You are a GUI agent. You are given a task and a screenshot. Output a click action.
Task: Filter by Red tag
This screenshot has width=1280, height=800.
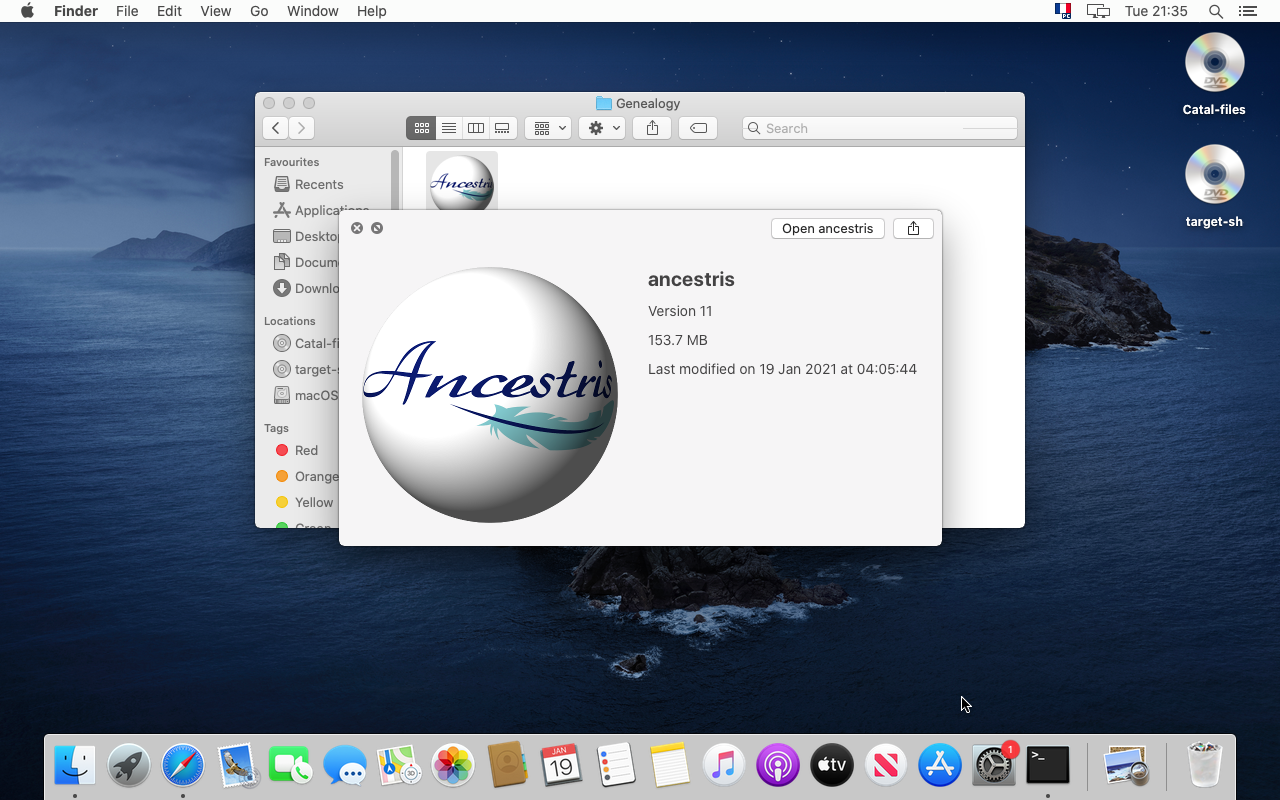click(297, 450)
